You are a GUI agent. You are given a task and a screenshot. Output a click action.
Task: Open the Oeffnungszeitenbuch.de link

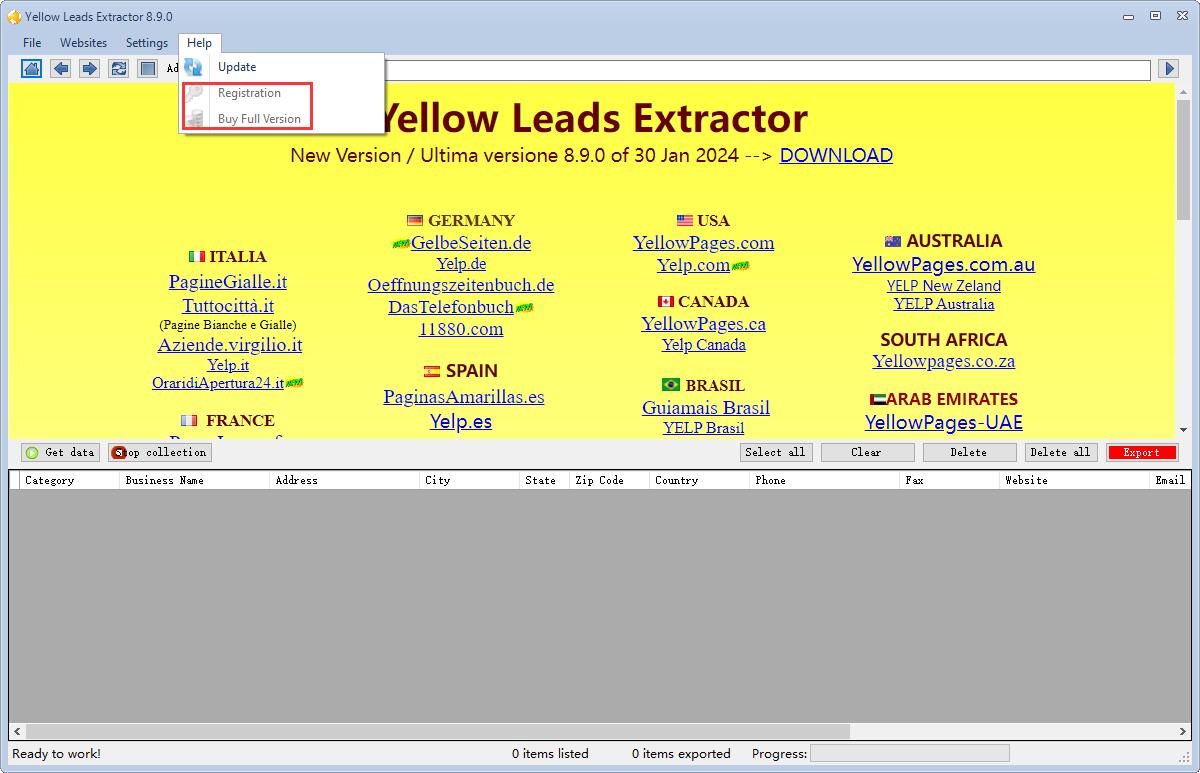461,286
